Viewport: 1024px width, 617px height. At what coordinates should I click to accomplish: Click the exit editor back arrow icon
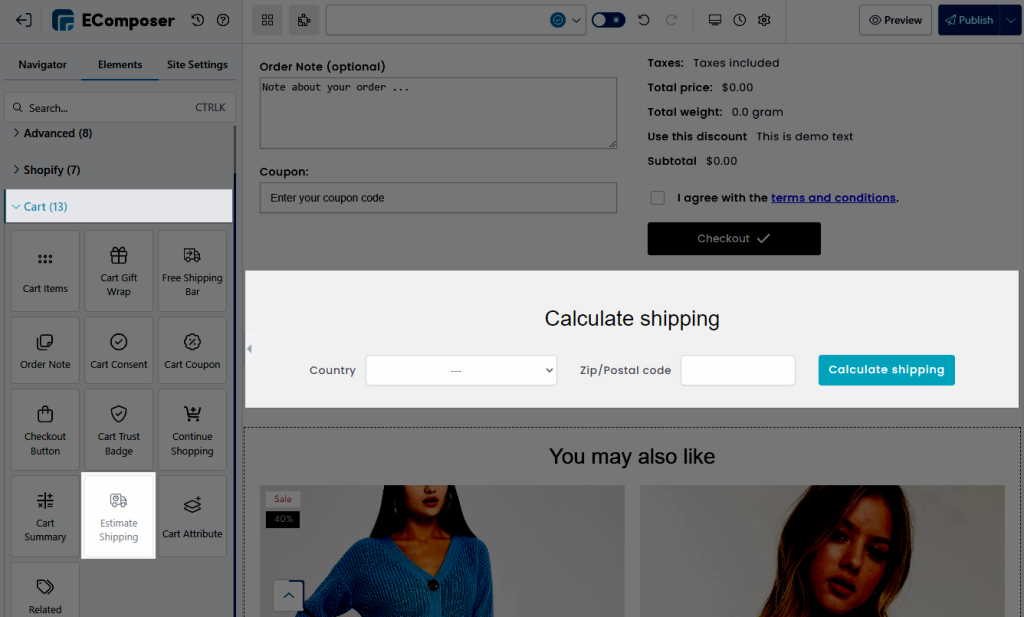(24, 20)
